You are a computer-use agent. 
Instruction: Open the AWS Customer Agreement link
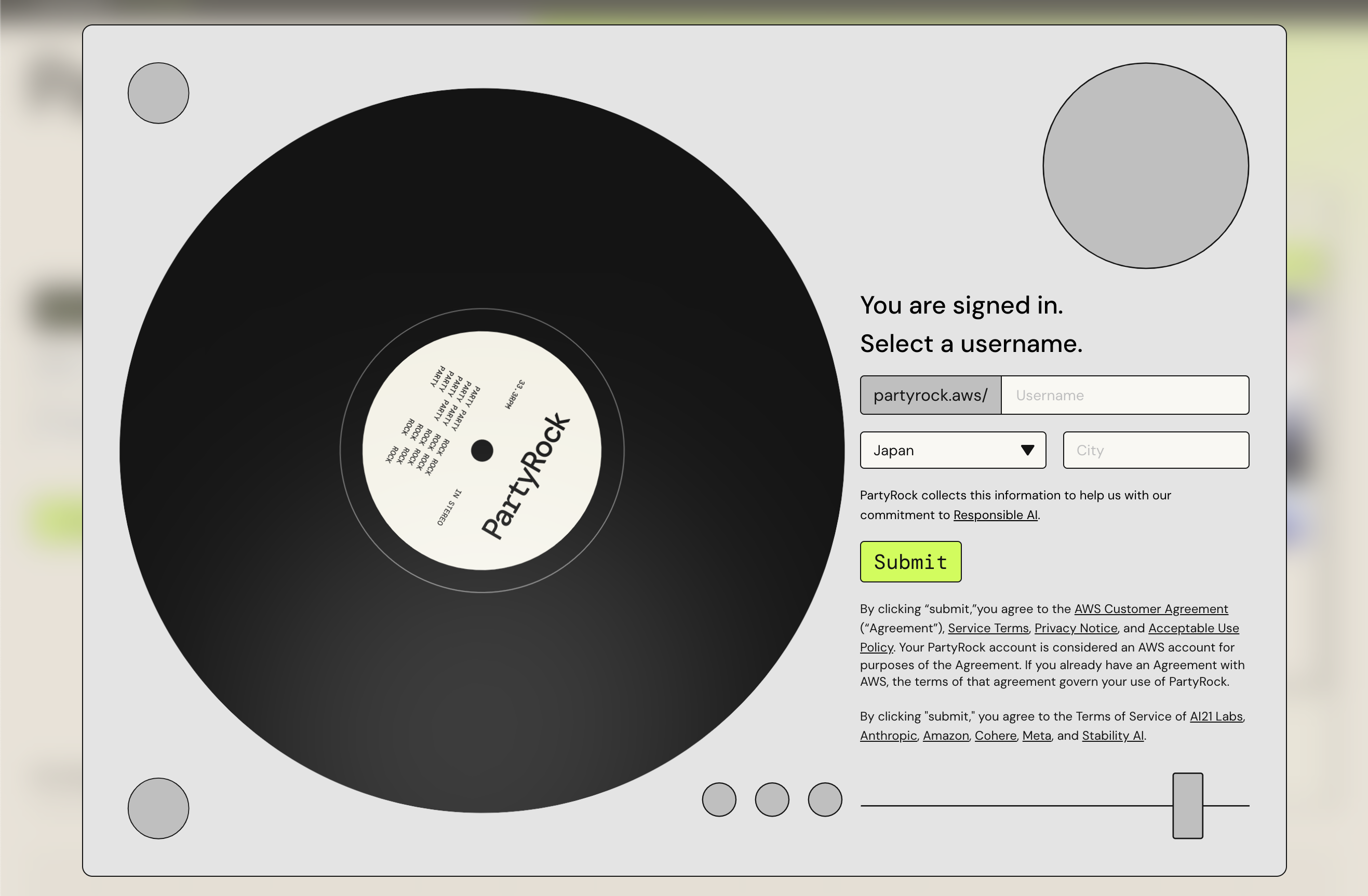click(x=1151, y=609)
